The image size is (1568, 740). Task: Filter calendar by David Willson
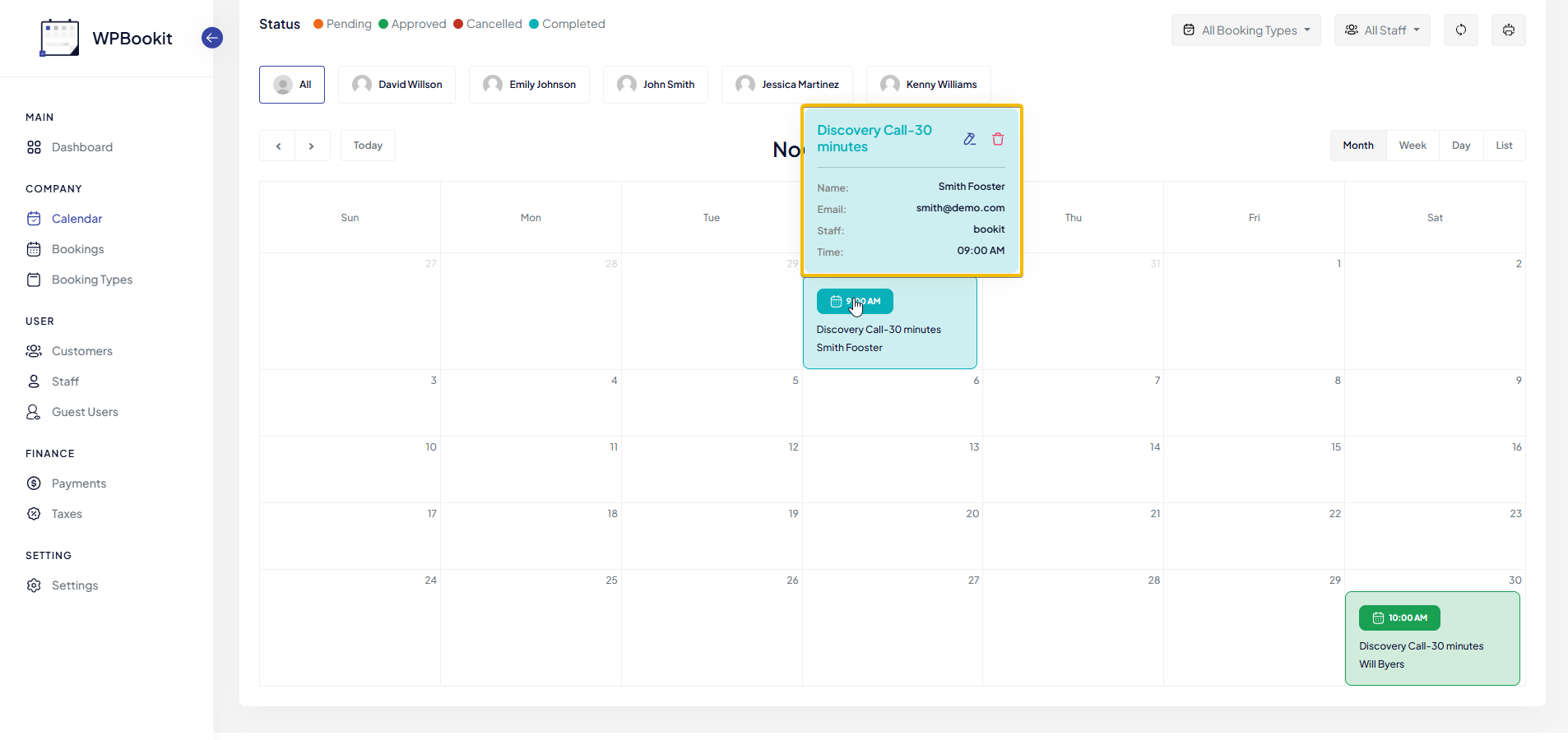coord(397,85)
